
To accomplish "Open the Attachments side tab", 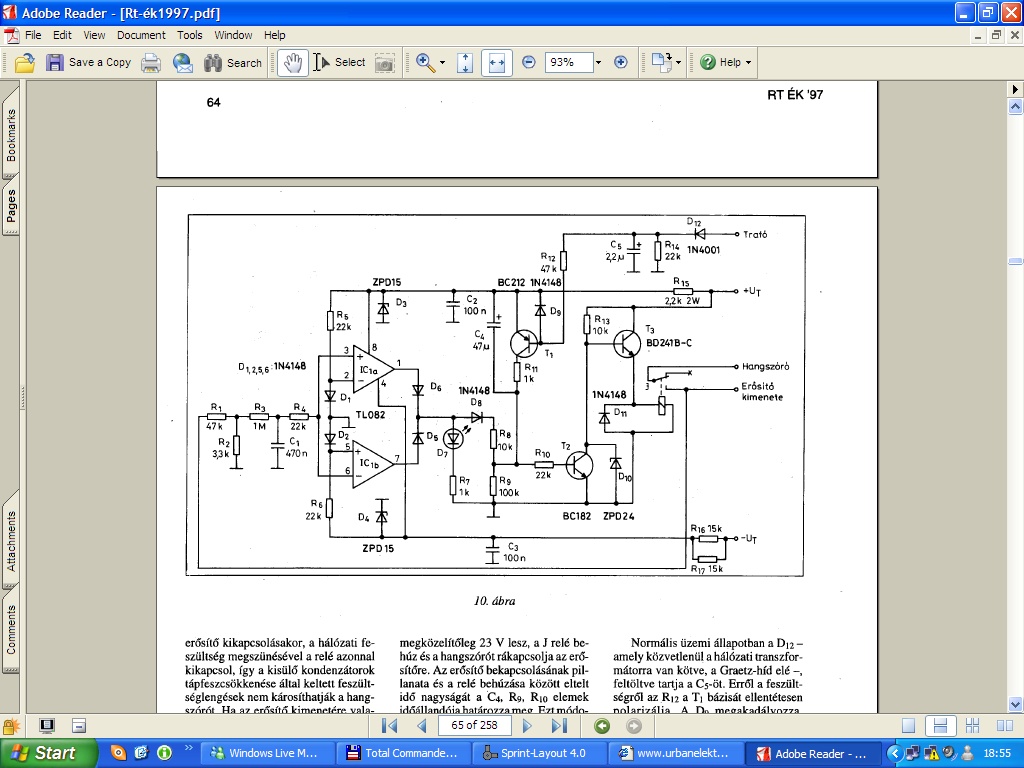I will pyautogui.click(x=11, y=541).
